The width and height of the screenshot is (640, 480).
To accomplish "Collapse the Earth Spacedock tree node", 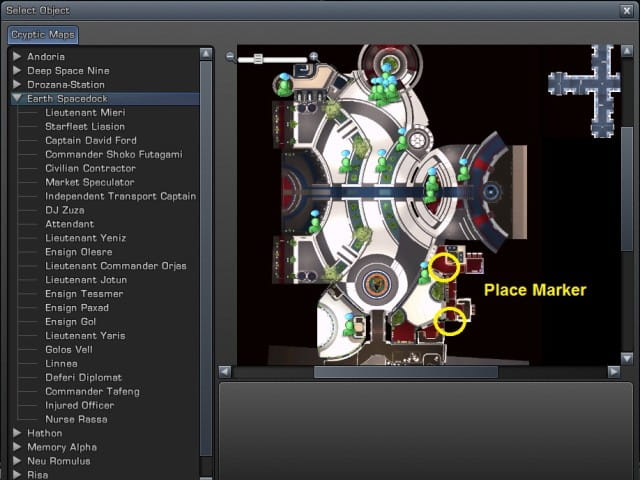I will click(17, 99).
